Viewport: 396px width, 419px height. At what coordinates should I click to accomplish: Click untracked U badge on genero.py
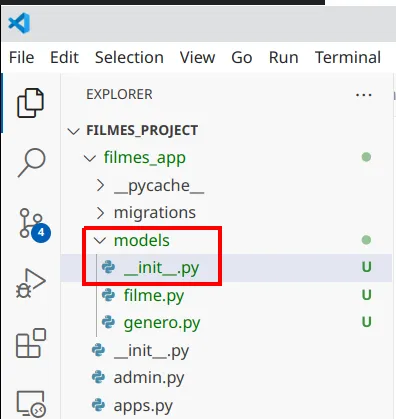367,322
